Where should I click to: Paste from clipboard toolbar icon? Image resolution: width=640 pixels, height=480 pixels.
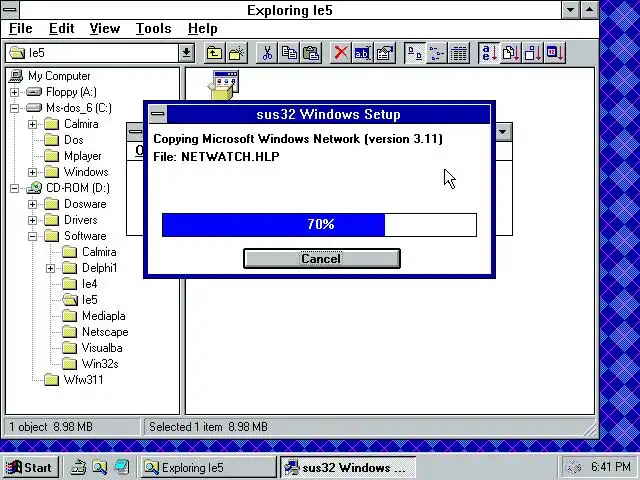pyautogui.click(x=311, y=53)
